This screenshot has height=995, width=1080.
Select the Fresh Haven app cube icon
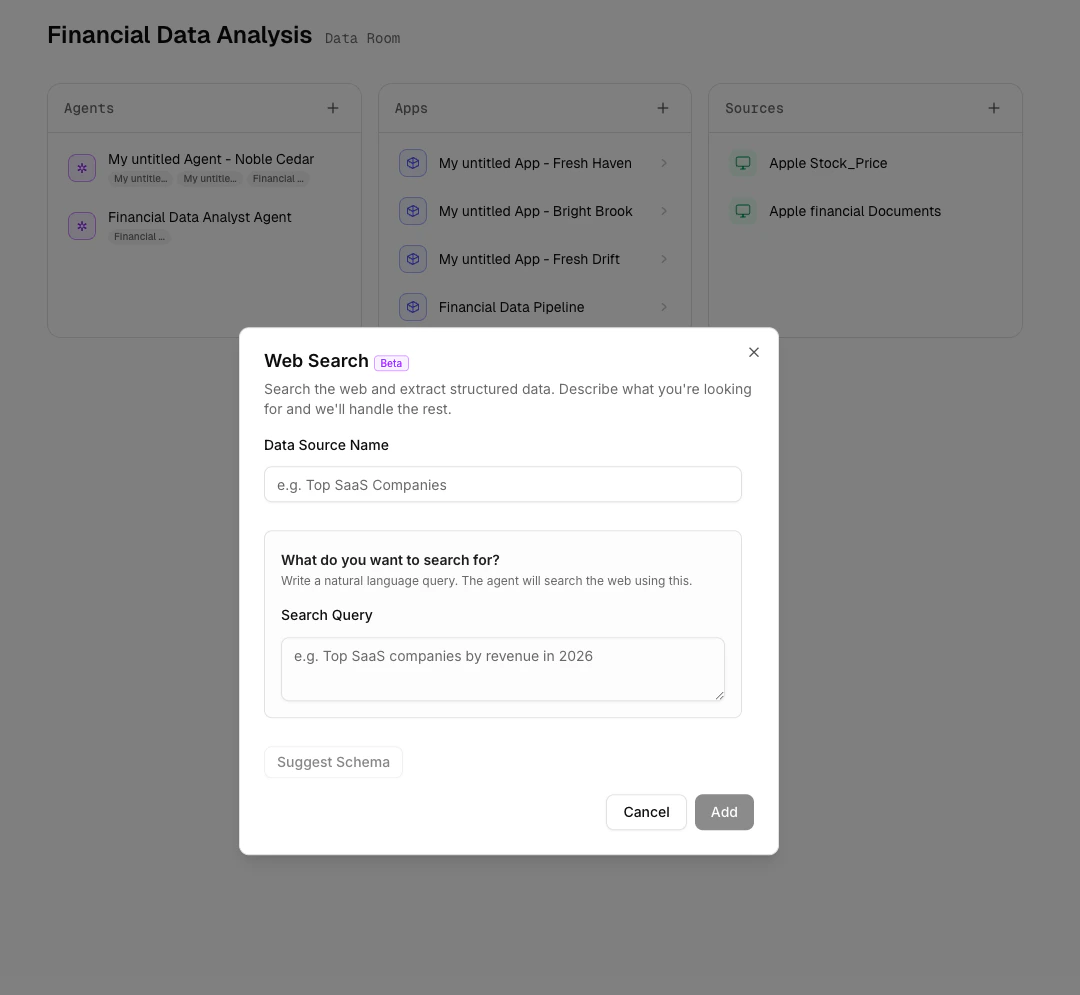tap(413, 163)
